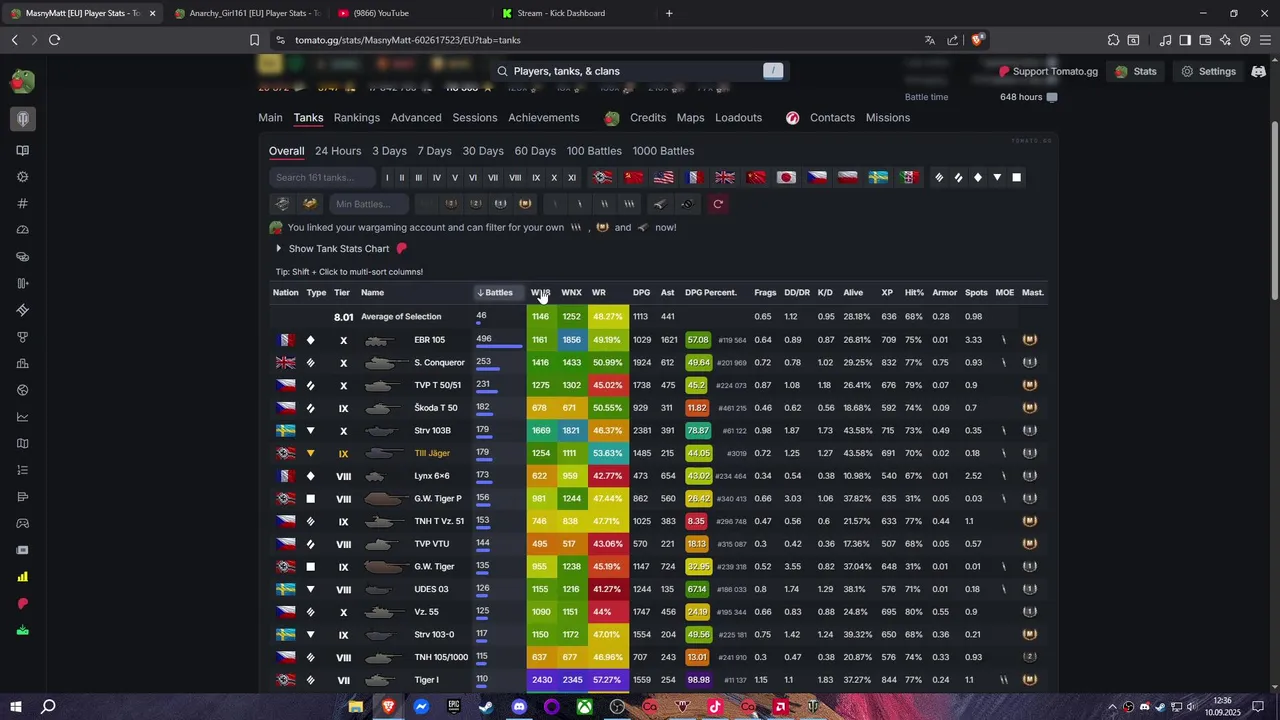
Task: Click the Leo AI sparkle icon
Action: point(1225,40)
